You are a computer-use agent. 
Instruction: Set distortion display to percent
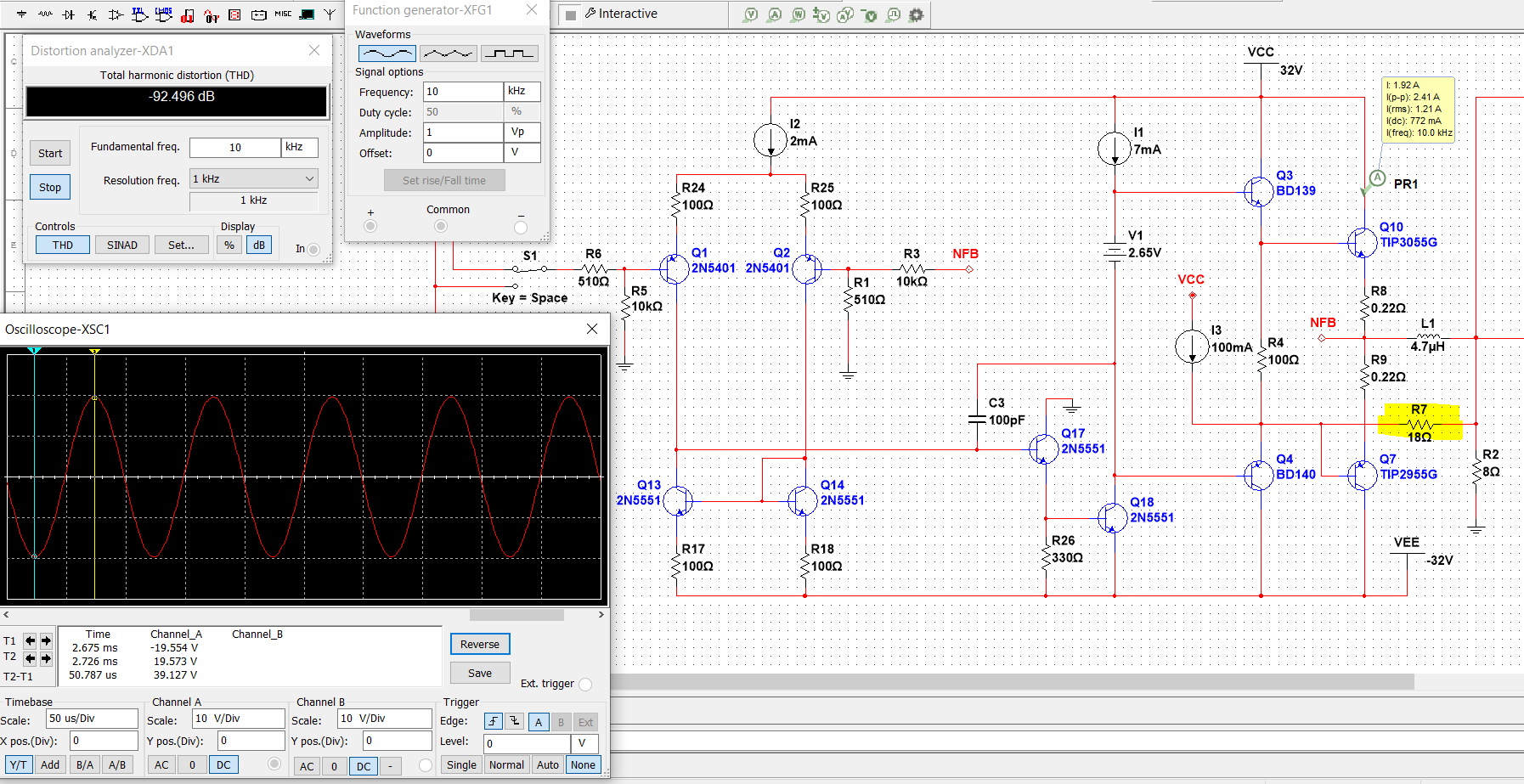pyautogui.click(x=229, y=245)
